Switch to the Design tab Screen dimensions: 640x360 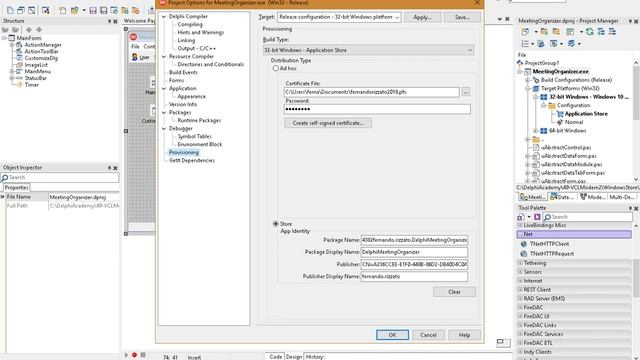[293, 357]
